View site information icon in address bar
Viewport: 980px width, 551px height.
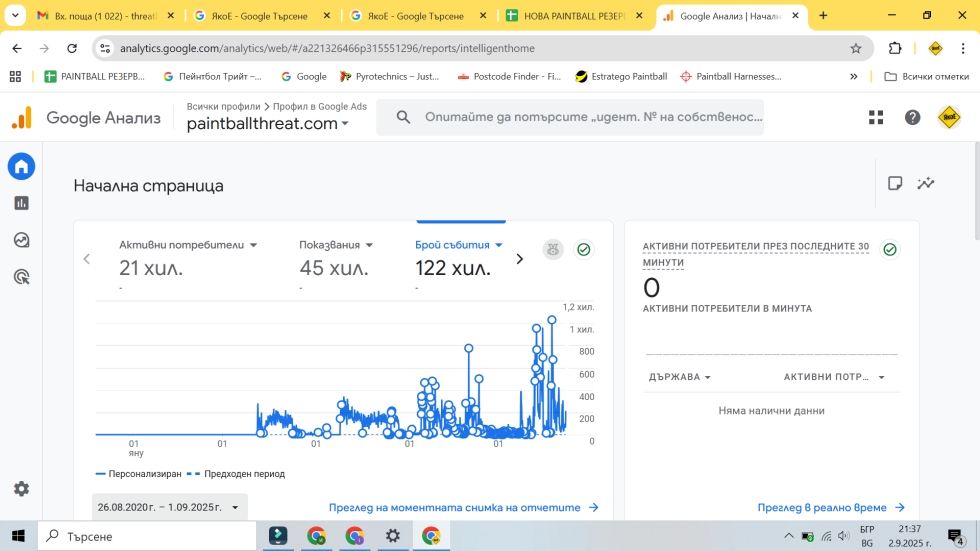105,48
